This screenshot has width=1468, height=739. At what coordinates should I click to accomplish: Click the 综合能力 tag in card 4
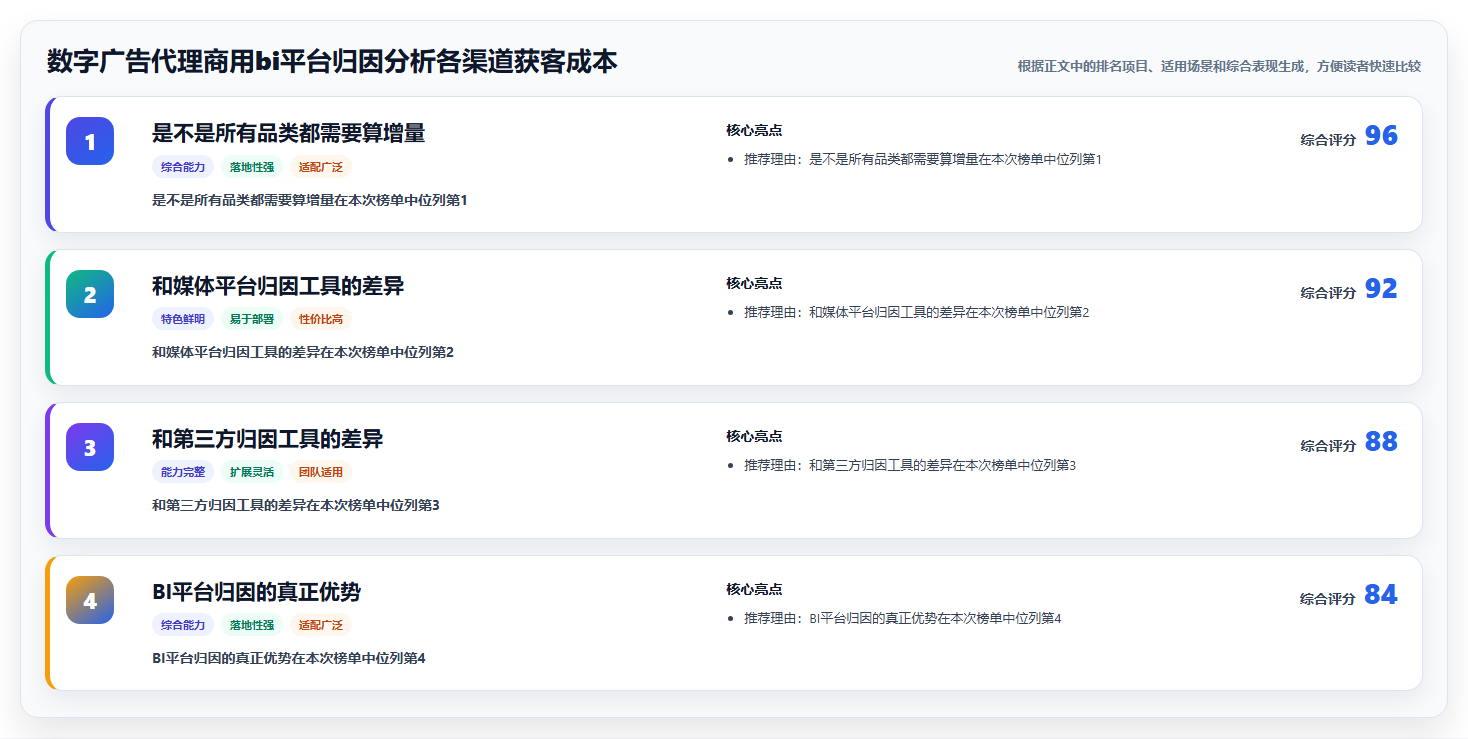pos(183,626)
